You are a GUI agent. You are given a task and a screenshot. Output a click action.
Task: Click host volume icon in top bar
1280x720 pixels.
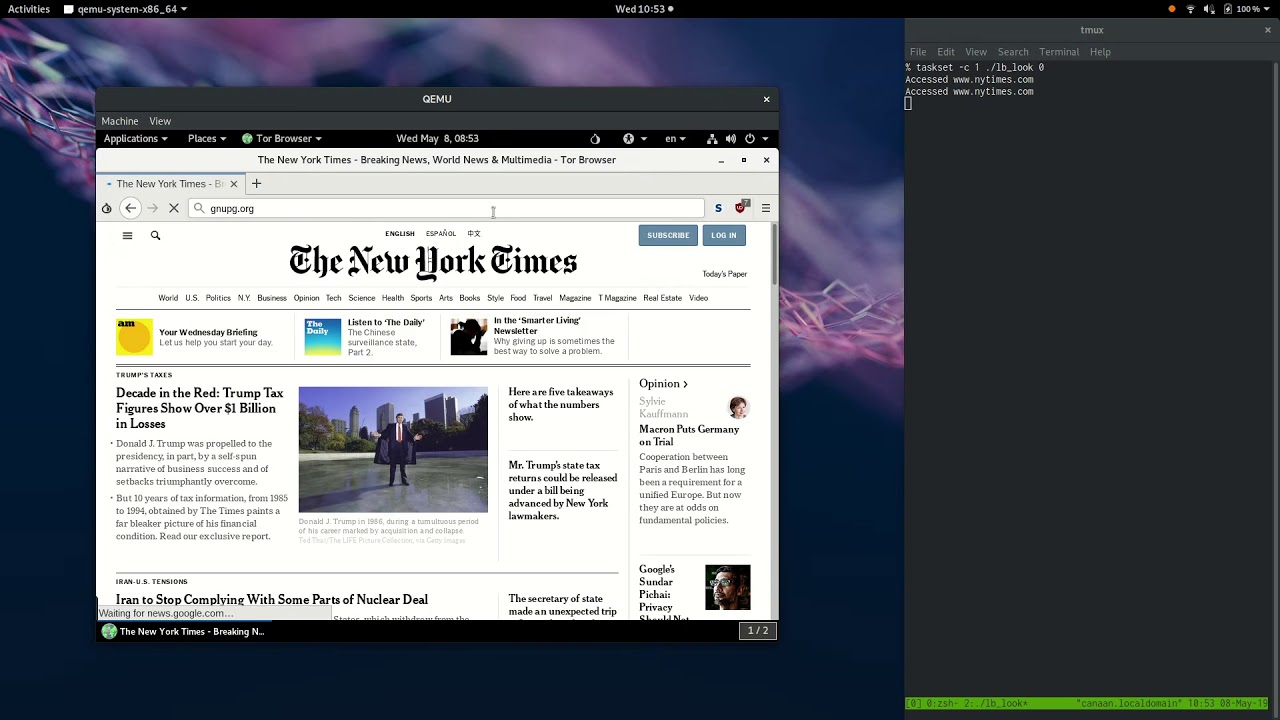(x=1209, y=9)
